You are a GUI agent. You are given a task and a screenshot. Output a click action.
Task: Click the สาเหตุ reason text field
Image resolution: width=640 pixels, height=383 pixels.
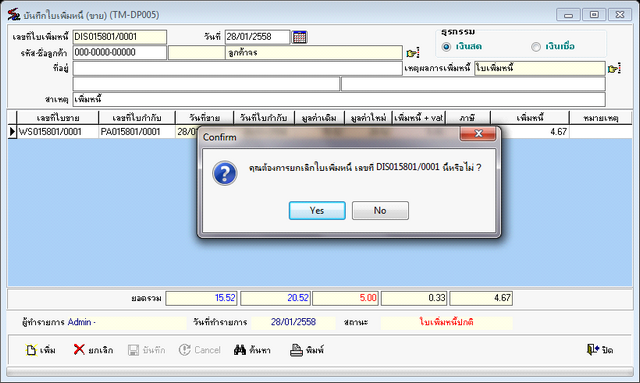point(339,99)
